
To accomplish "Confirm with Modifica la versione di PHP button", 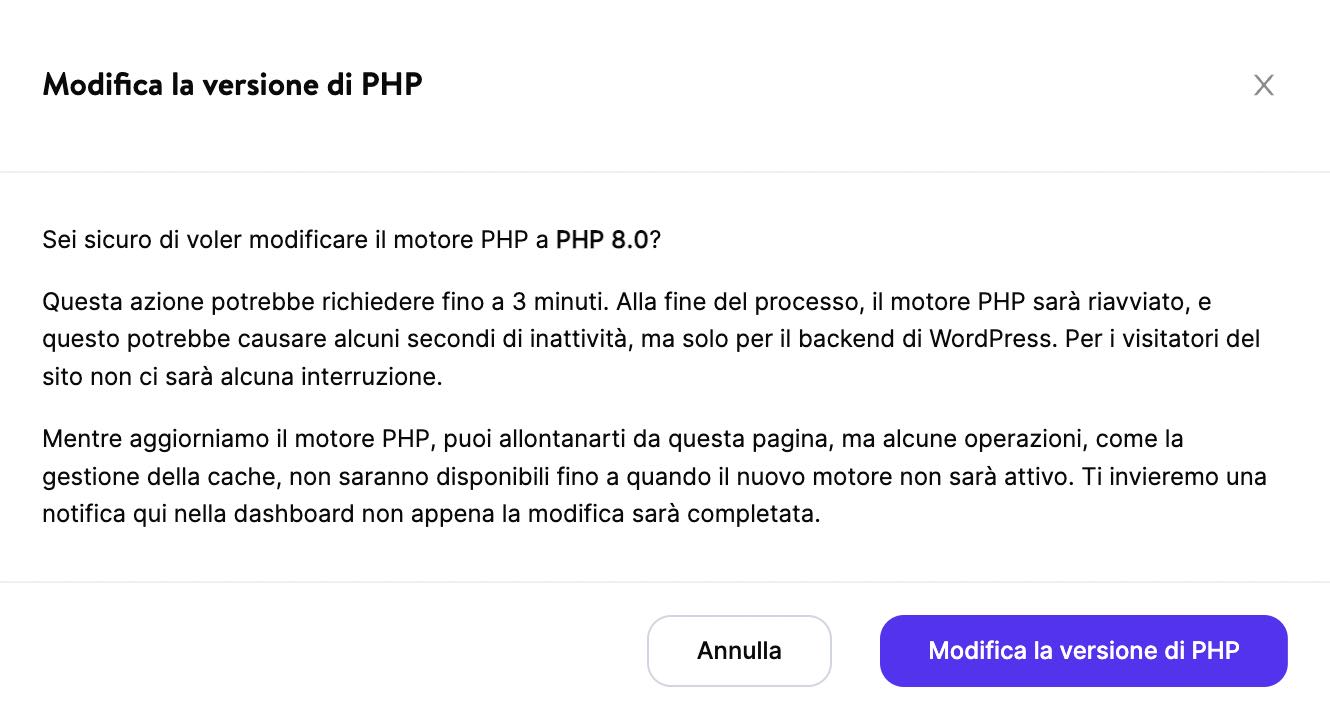I will tap(1083, 650).
